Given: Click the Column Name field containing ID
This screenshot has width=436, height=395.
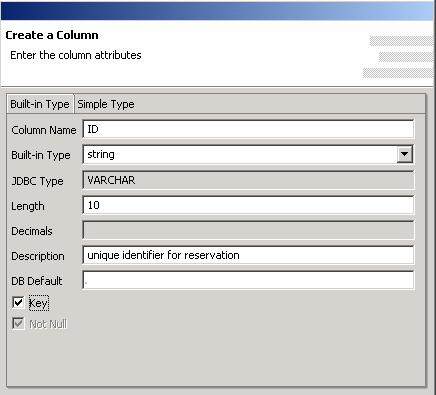Looking at the screenshot, I should tap(248, 129).
